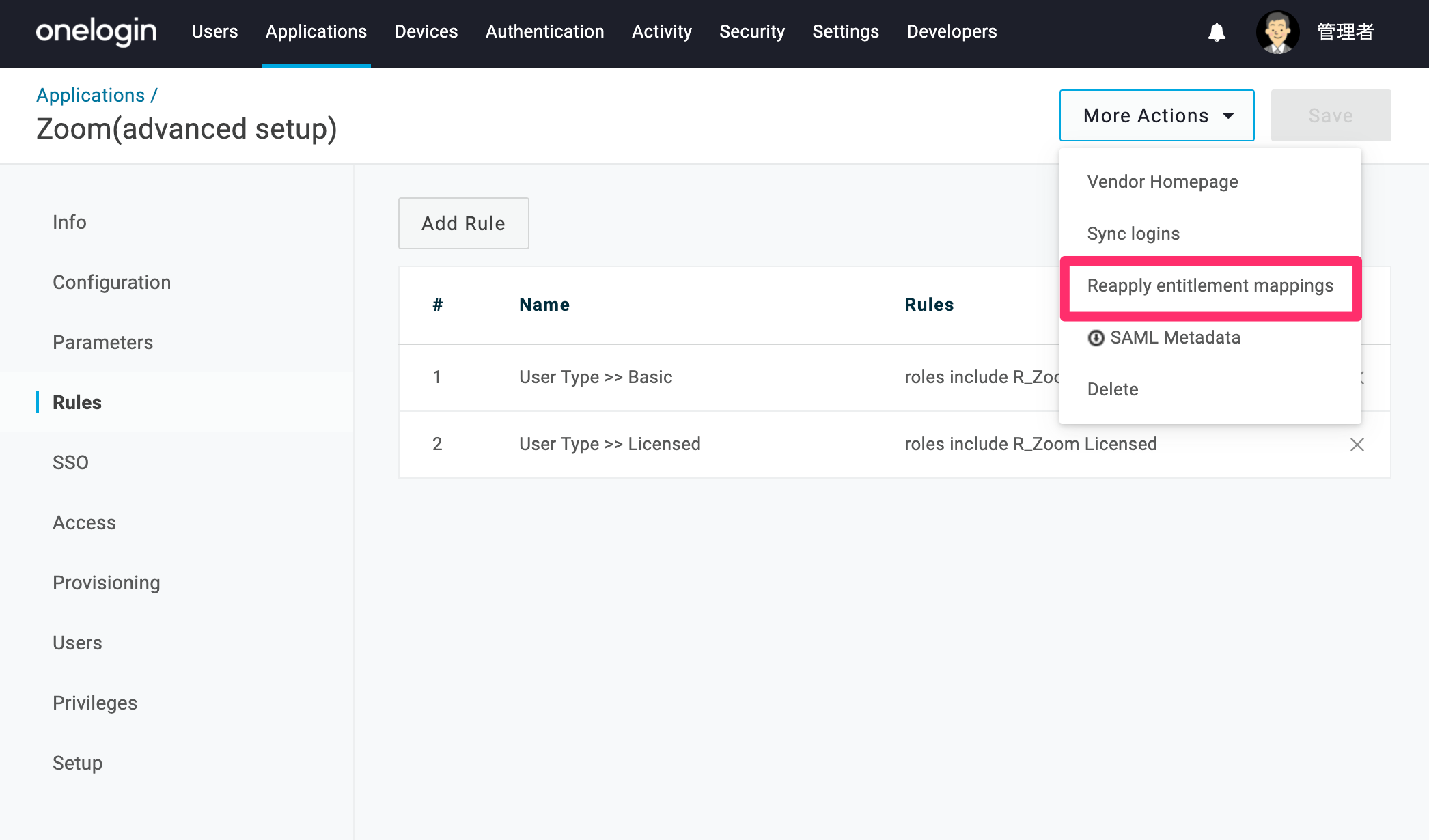
Task: Open the Access sidebar tab
Action: pyautogui.click(x=85, y=522)
